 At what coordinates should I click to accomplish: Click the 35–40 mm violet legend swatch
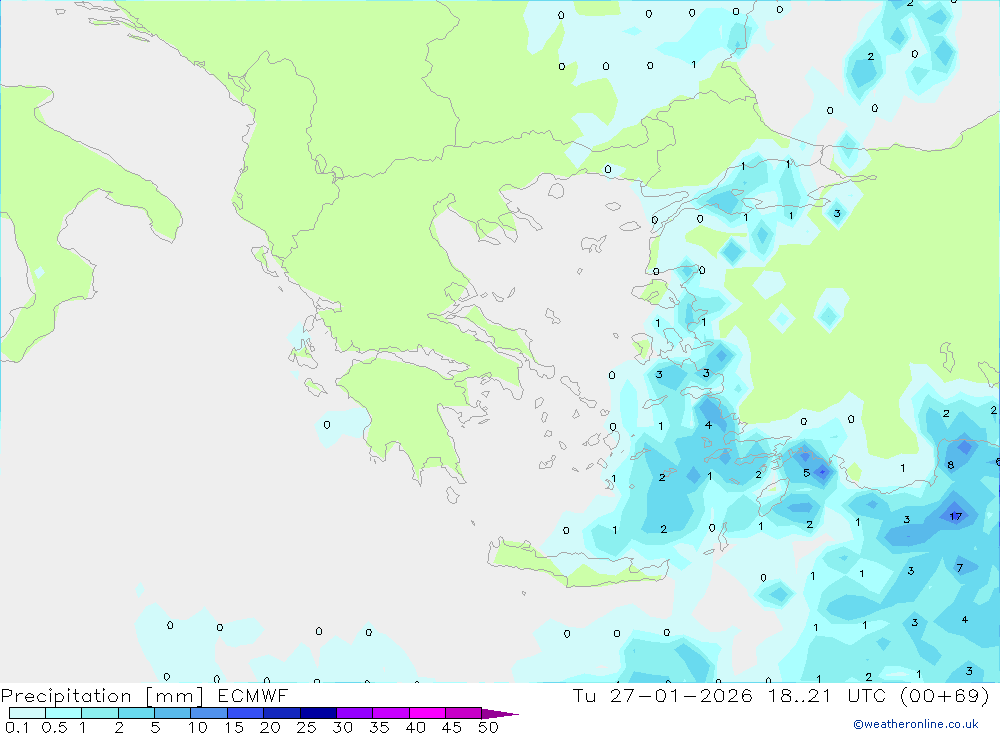390,713
